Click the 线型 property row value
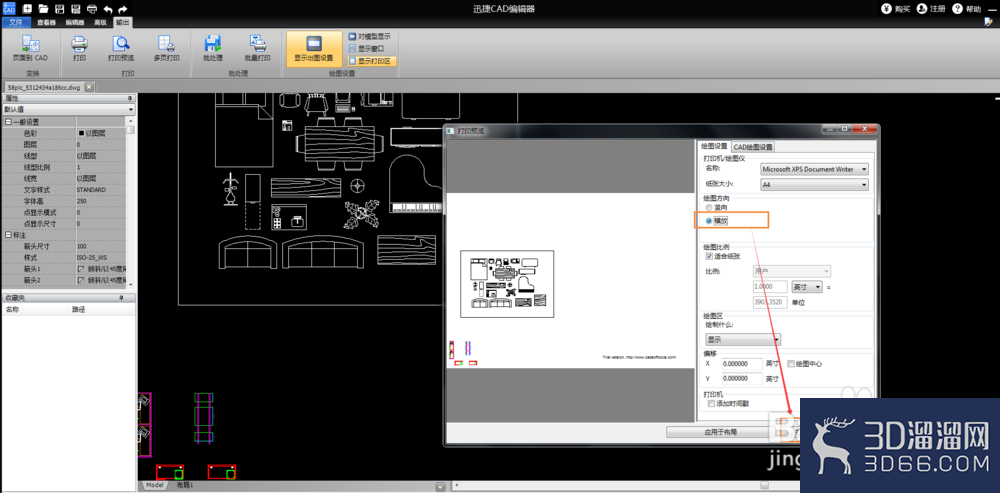1000x493 pixels. click(101, 156)
